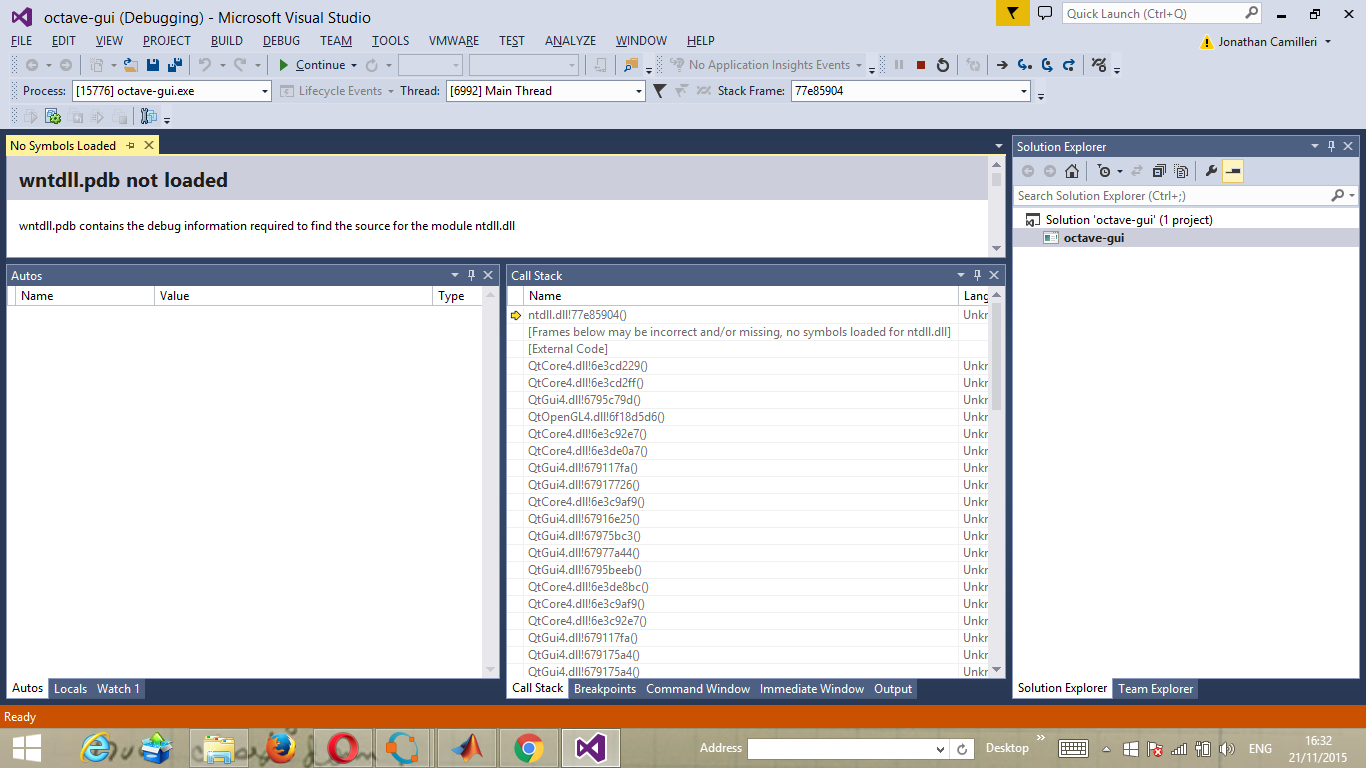Viewport: 1366px width, 768px height.
Task: Pin the No Symbols Loaded tab
Action: pyautogui.click(x=131, y=146)
